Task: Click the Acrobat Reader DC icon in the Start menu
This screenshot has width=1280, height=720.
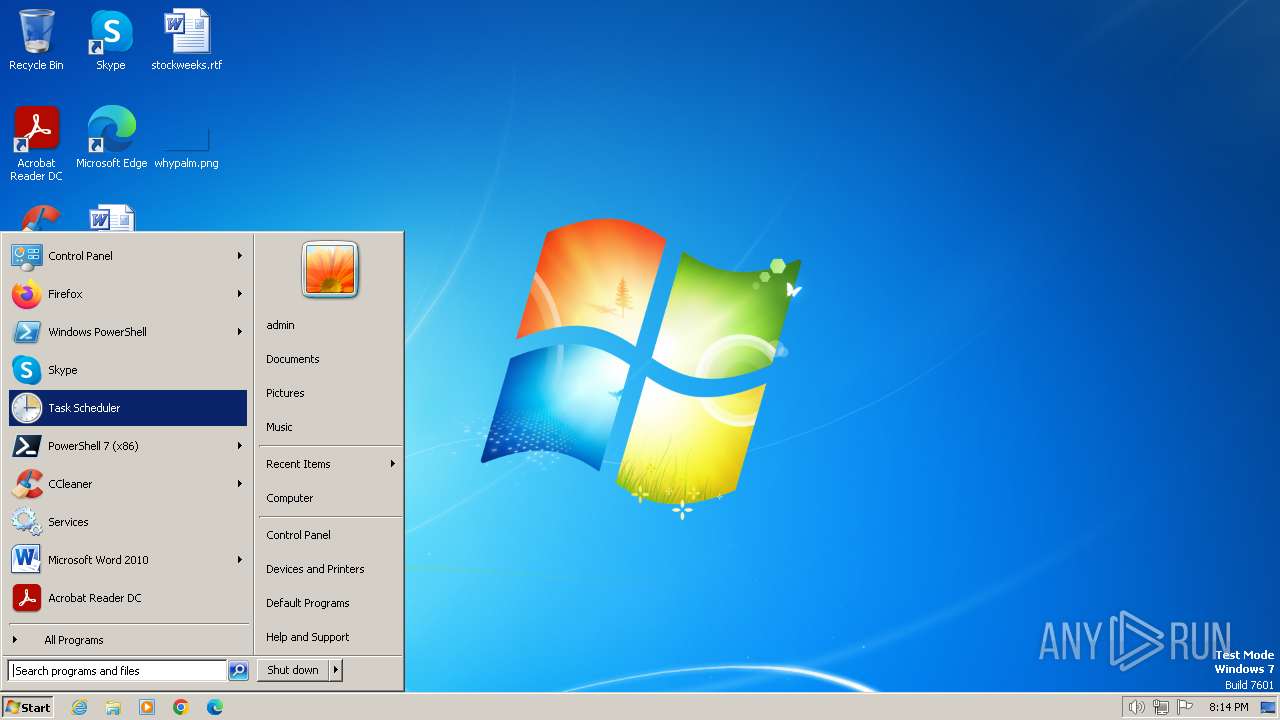Action: click(26, 598)
